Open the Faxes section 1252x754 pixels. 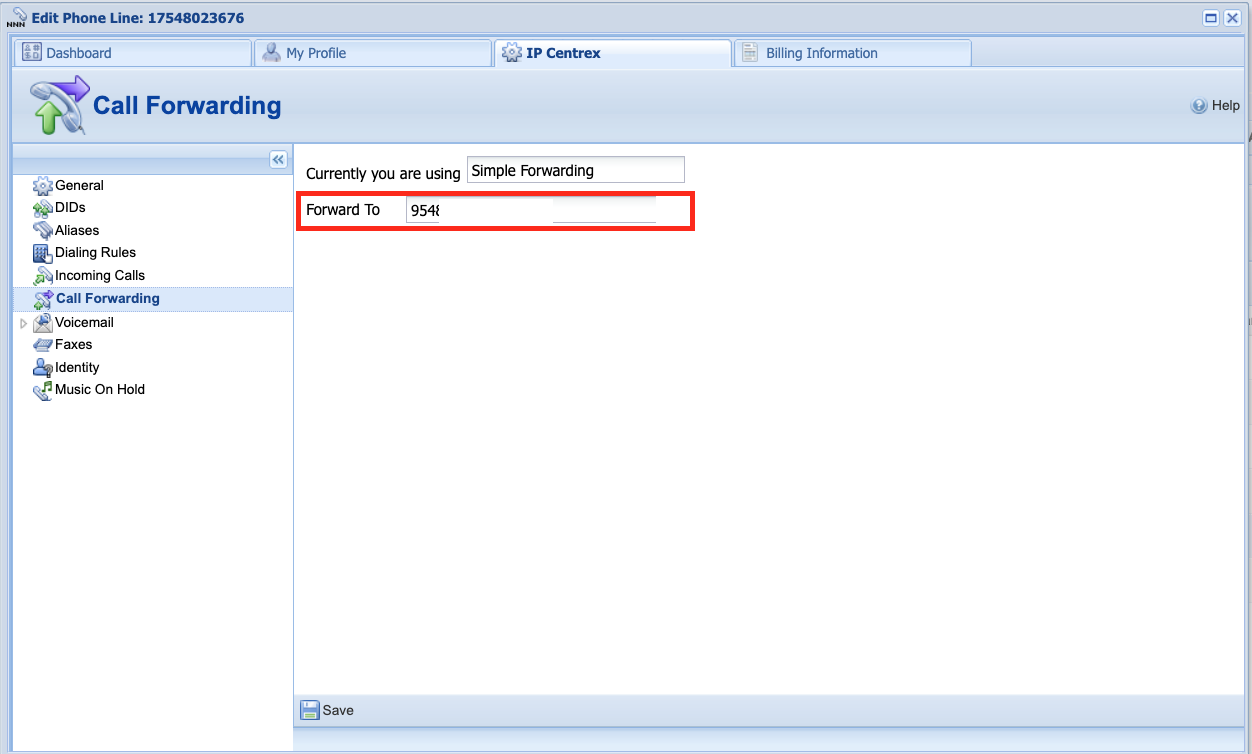pyautogui.click(x=43, y=344)
